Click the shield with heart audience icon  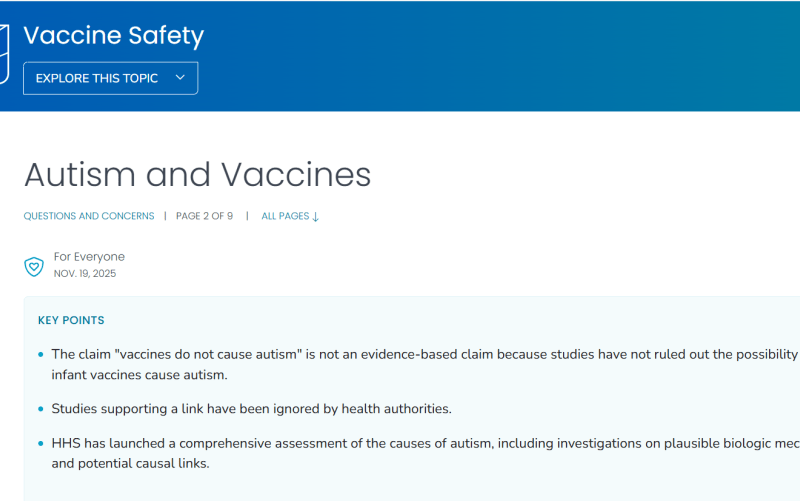point(34,266)
